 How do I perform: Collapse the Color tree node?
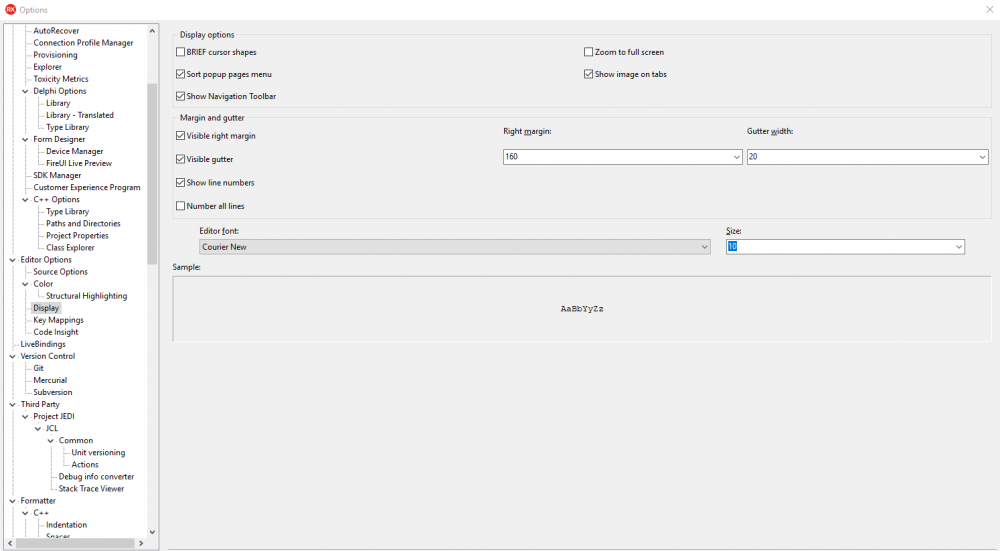click(x=26, y=284)
